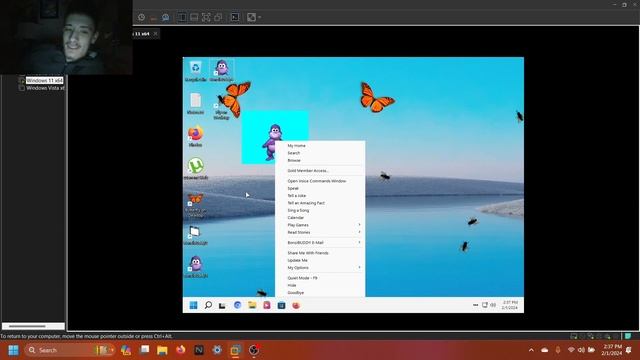Select Sing a Song menu entry

[298, 210]
